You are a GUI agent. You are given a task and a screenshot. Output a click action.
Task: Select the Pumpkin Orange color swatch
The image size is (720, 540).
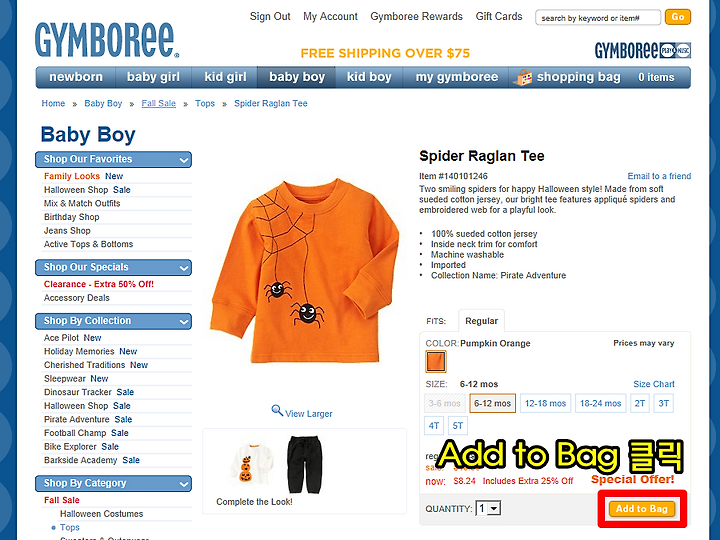point(436,361)
